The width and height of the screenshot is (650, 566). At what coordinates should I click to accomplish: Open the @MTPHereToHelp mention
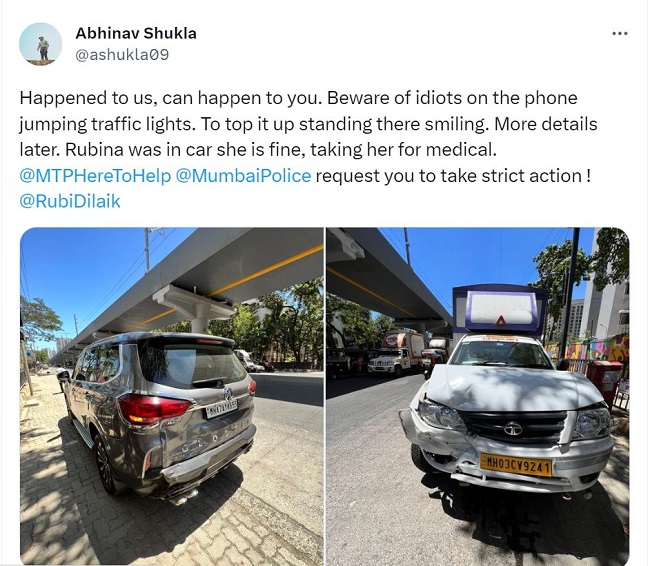coord(95,176)
